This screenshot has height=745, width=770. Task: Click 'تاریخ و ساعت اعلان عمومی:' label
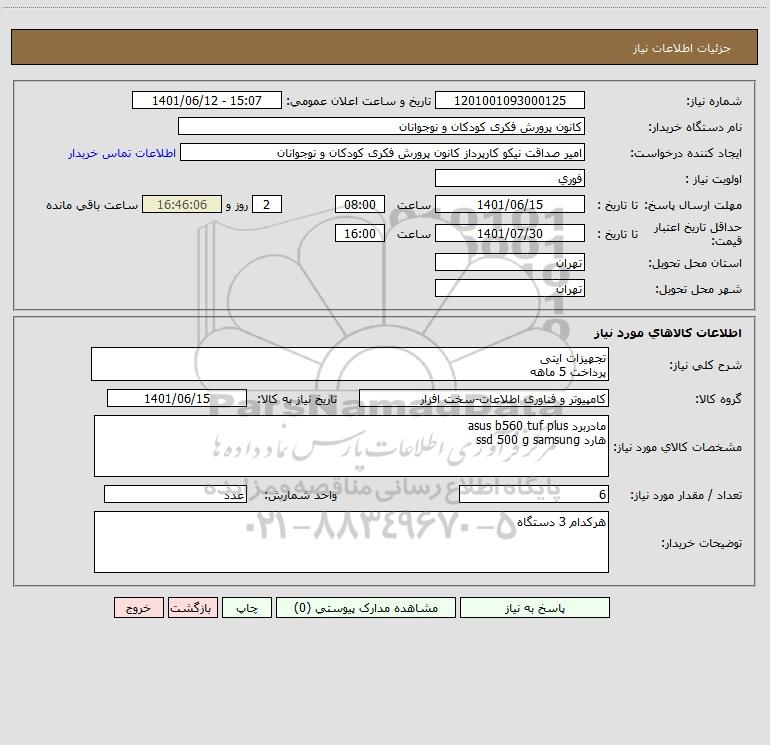[x=359, y=101]
